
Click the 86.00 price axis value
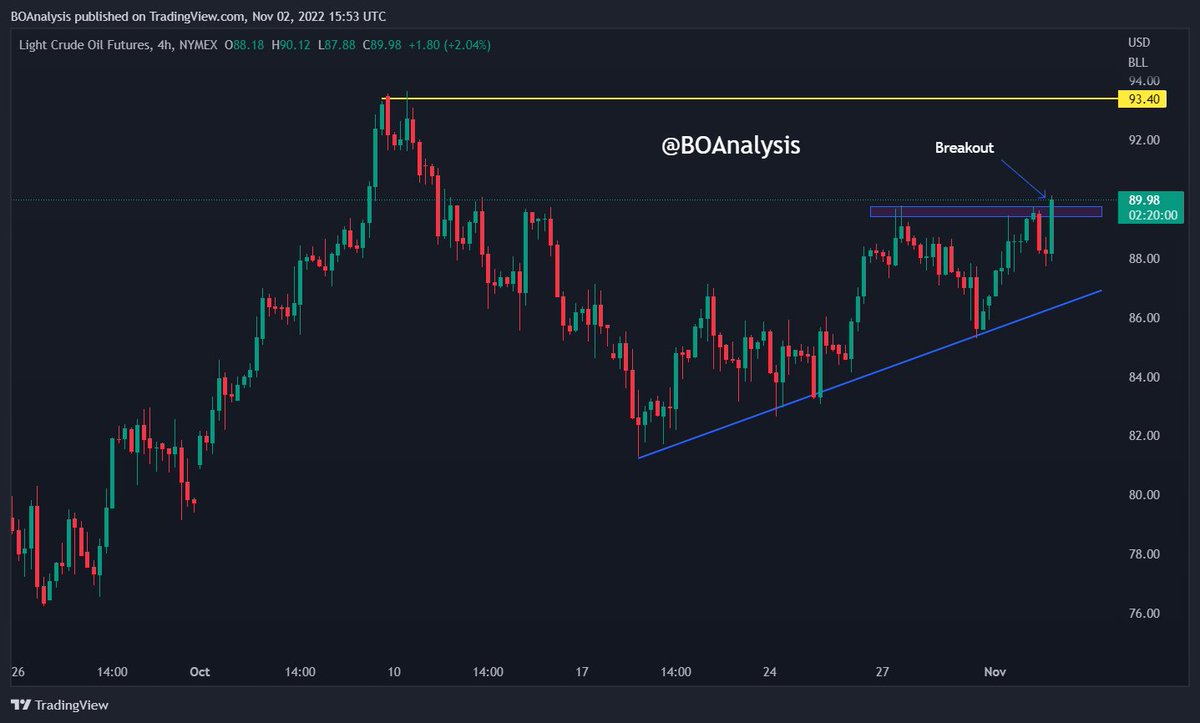(x=1143, y=318)
